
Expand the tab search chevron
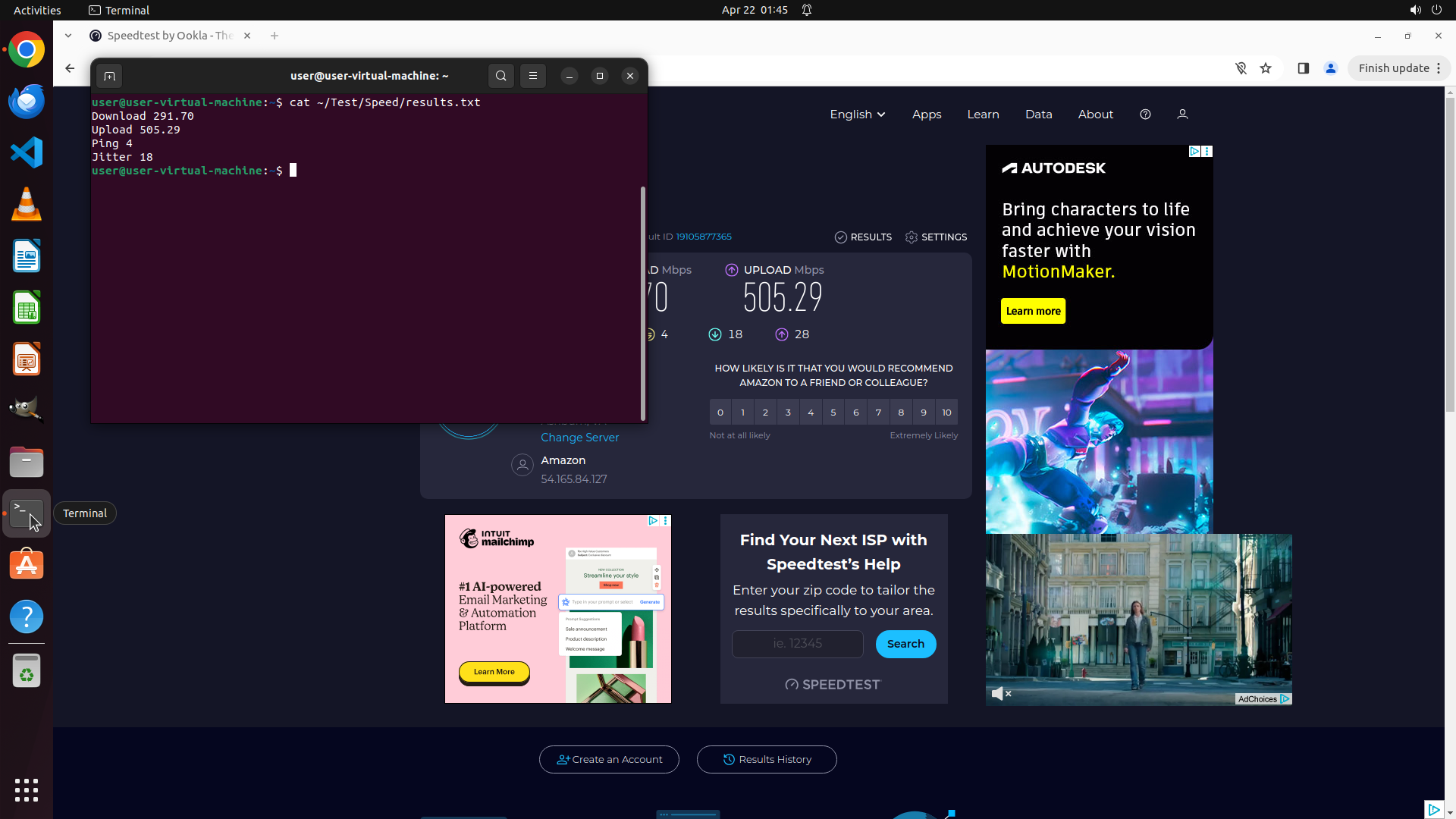coord(69,36)
